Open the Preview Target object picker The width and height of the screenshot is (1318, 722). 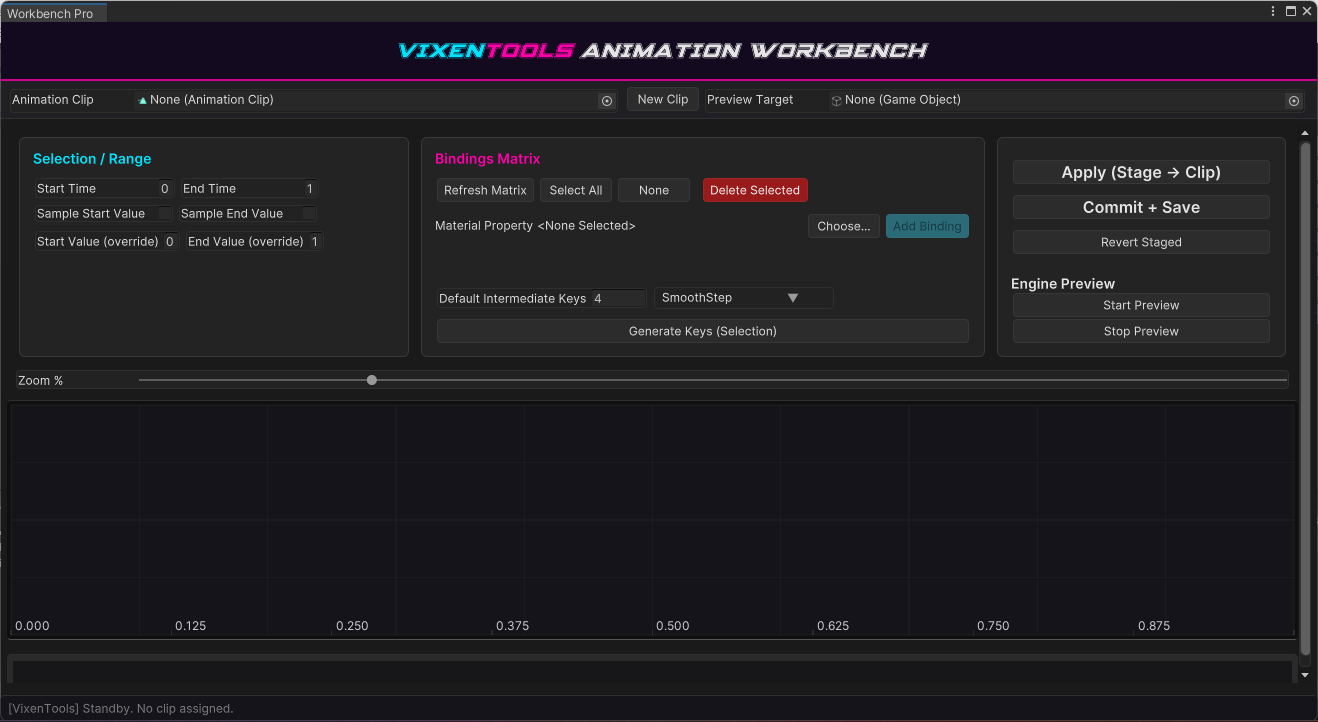[1293, 101]
